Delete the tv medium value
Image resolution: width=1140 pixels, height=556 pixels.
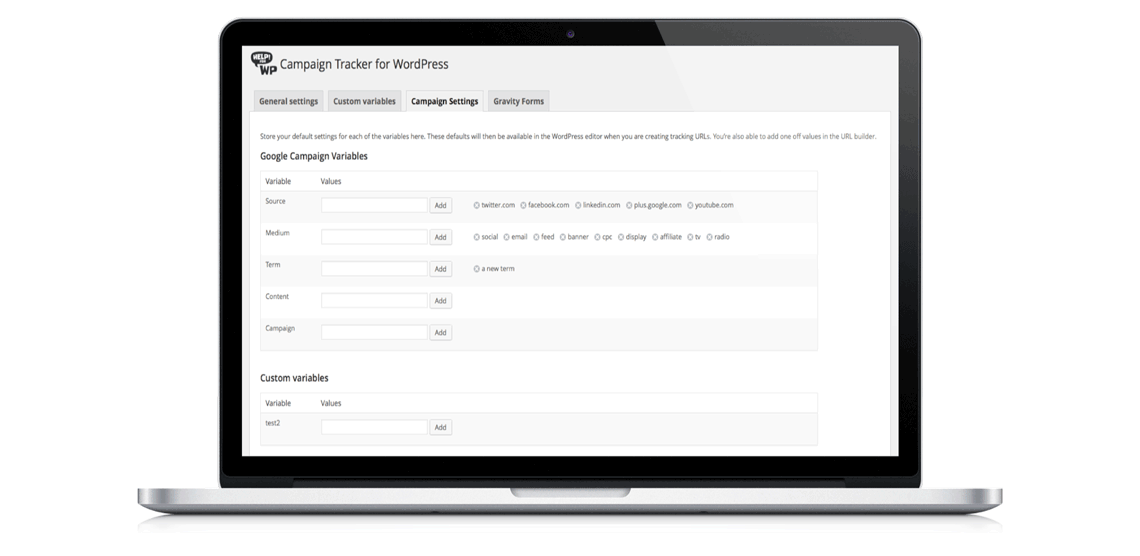coord(690,237)
